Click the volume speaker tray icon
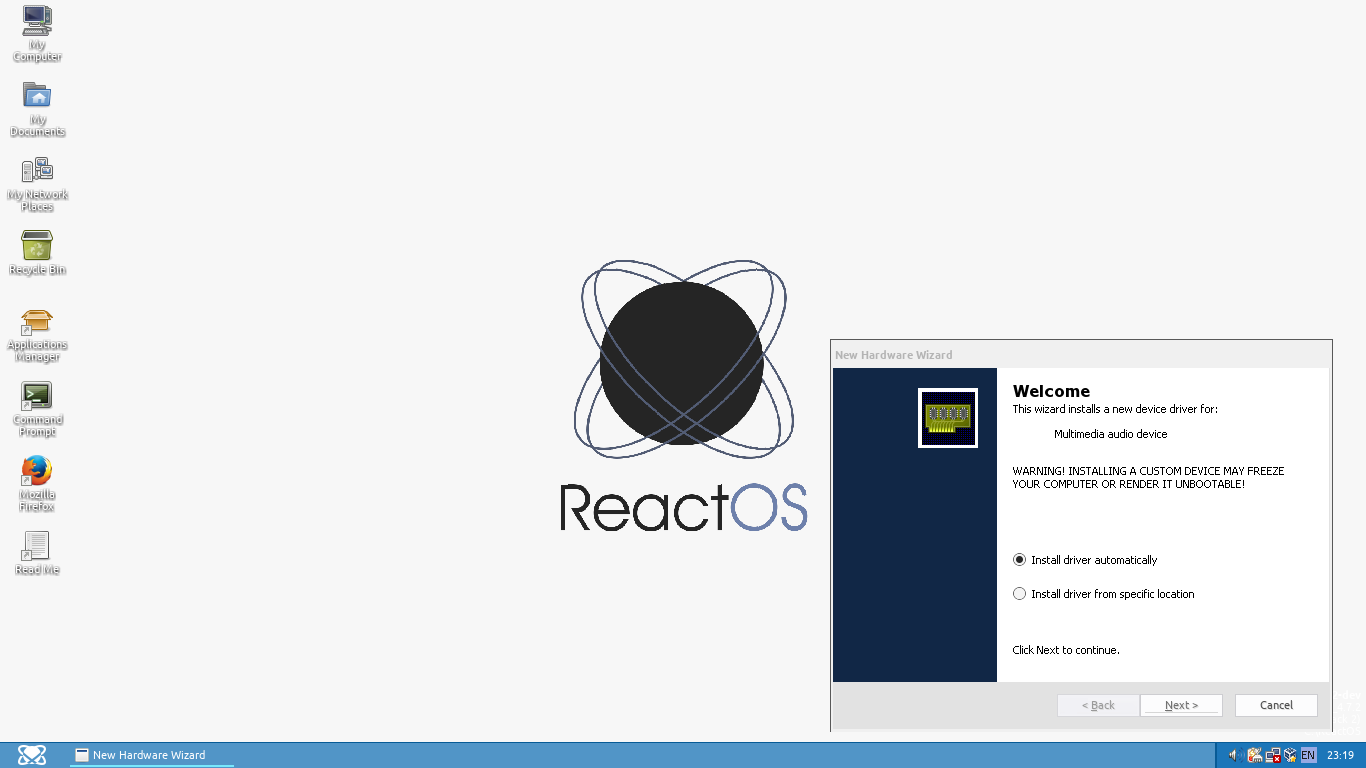This screenshot has height=768, width=1366. pos(1235,755)
